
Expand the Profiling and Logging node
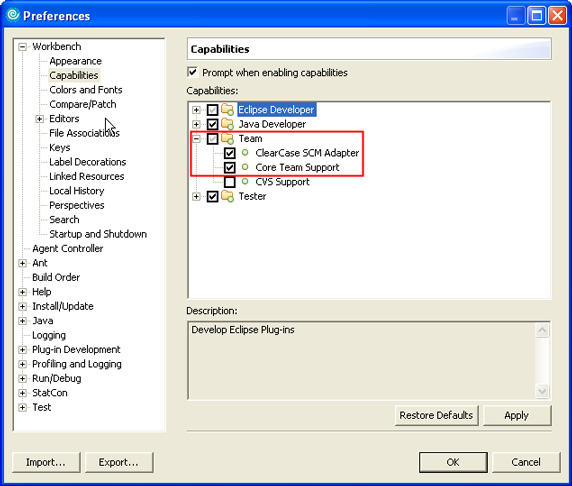pos(23,364)
